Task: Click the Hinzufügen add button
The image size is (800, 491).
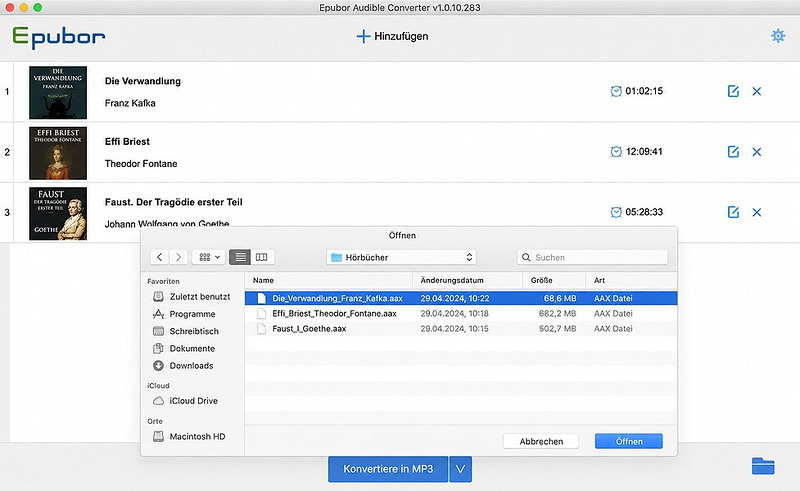Action: click(392, 36)
